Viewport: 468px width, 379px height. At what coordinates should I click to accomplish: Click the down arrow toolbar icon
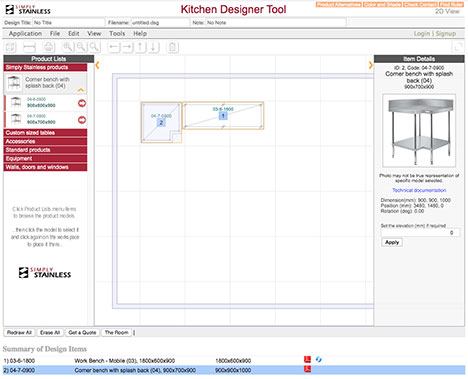pyautogui.click(x=153, y=47)
